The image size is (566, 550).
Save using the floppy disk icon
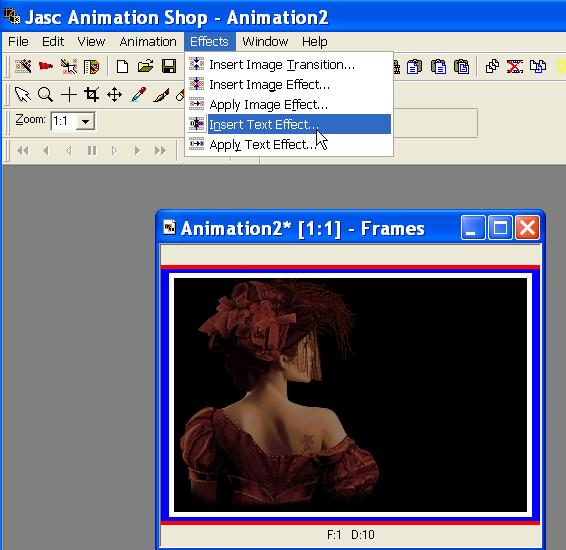(x=169, y=66)
